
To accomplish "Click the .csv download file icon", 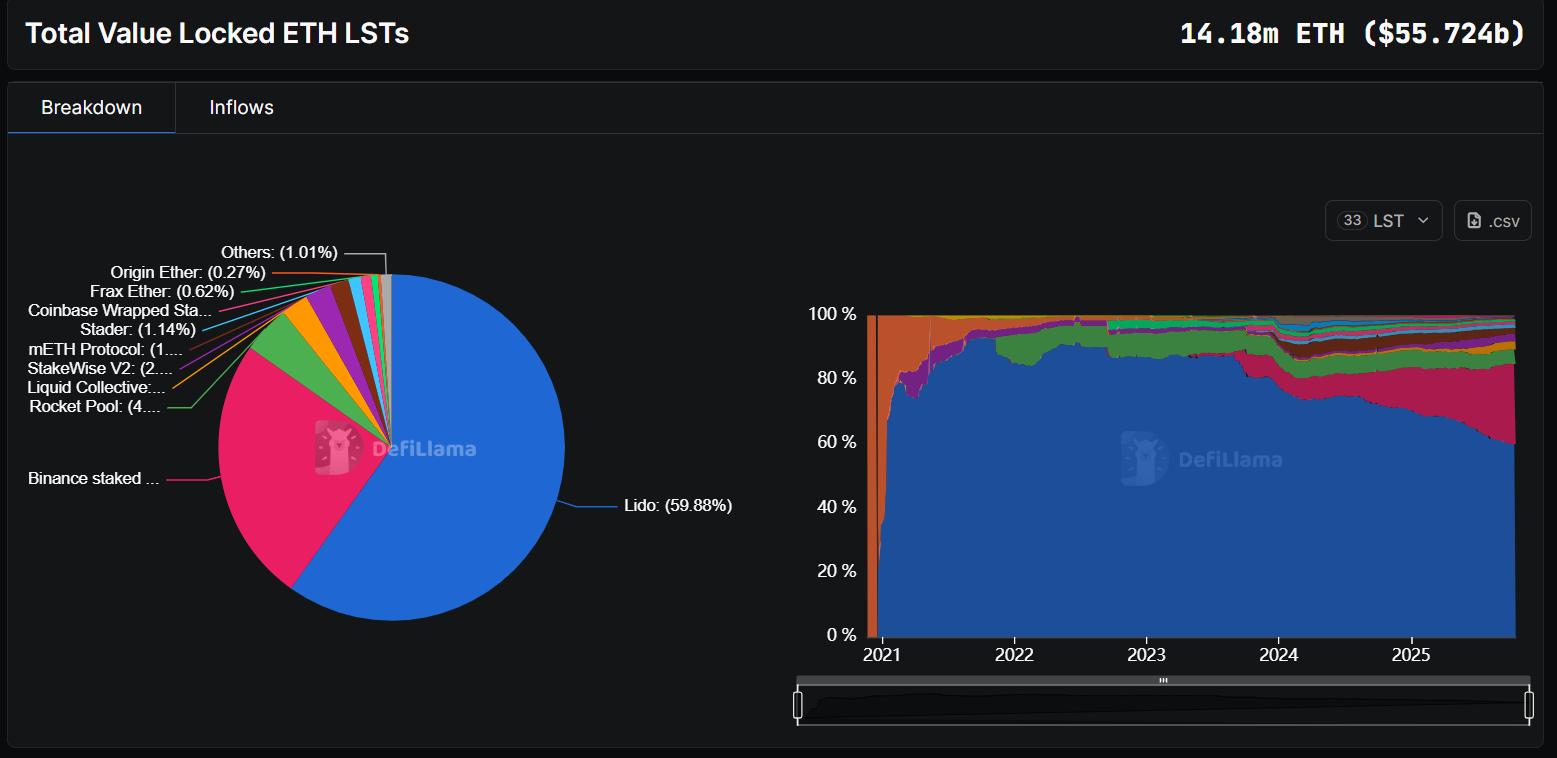I will click(x=1474, y=221).
